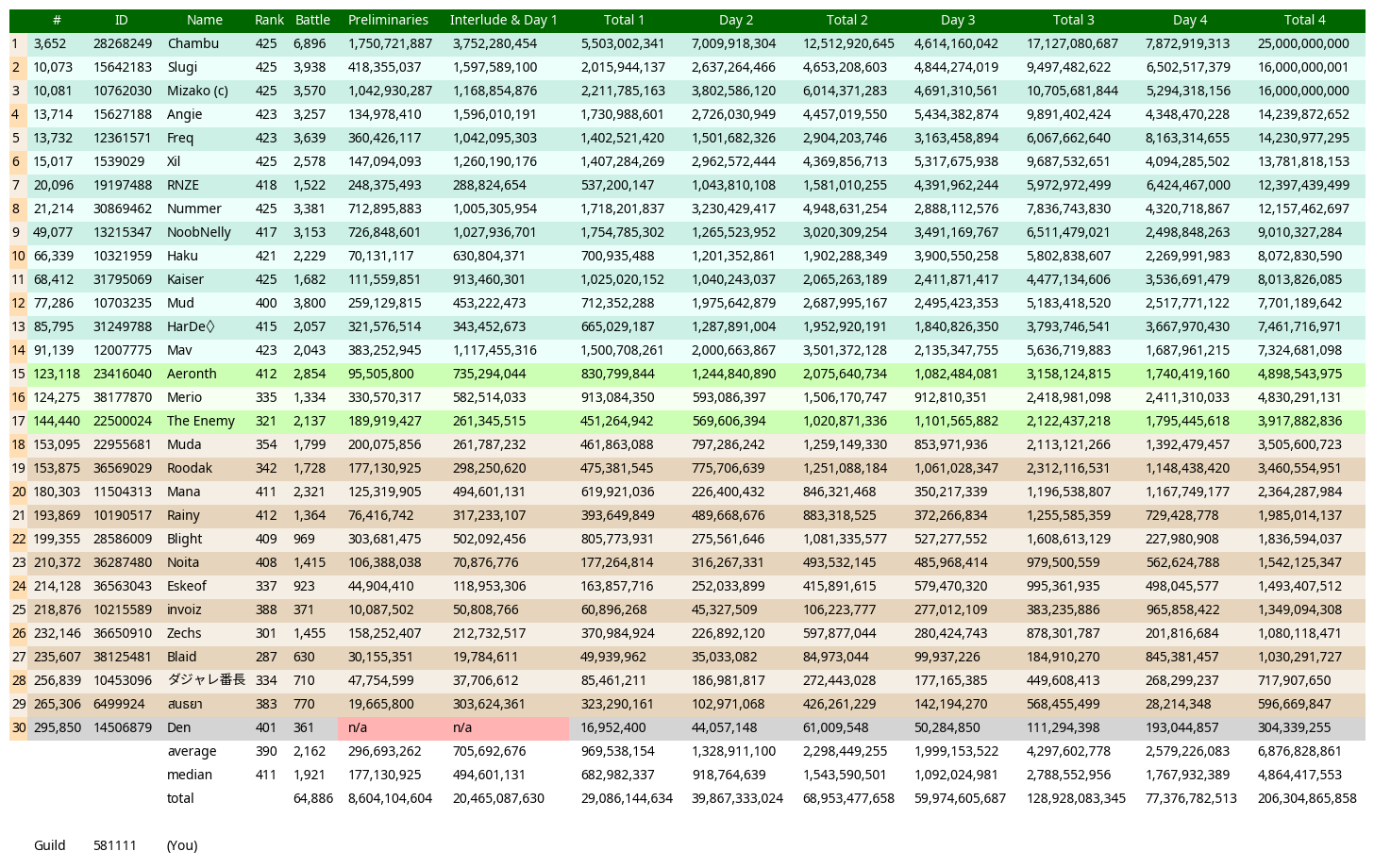This screenshot has width=1374, height=868.
Task: Select the guild ID '581111'
Action: click(115, 845)
